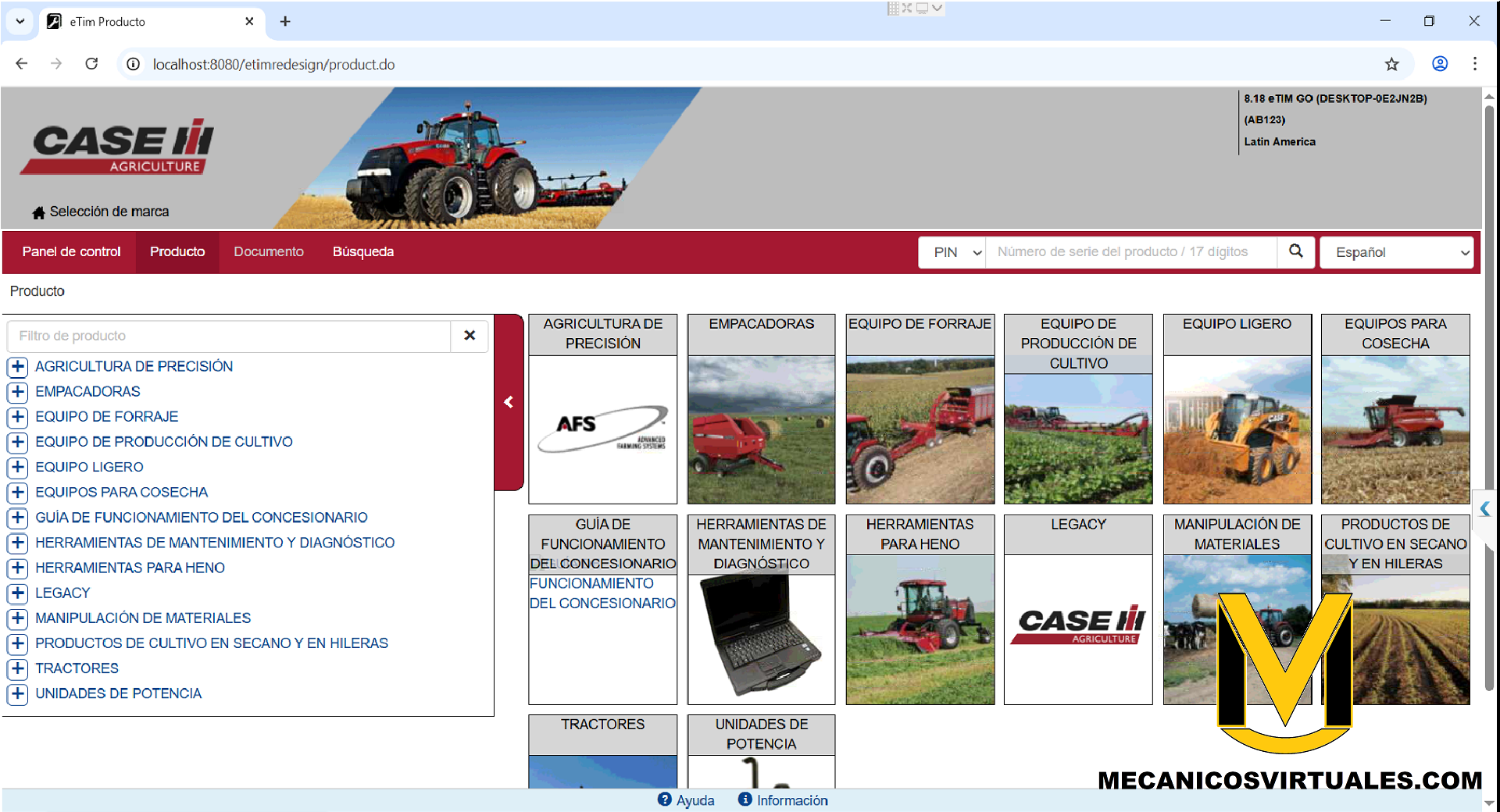Open the HERRAMIENTAS PARA HENO thumbnail
Screen dimensions: 1500x812
920,629
